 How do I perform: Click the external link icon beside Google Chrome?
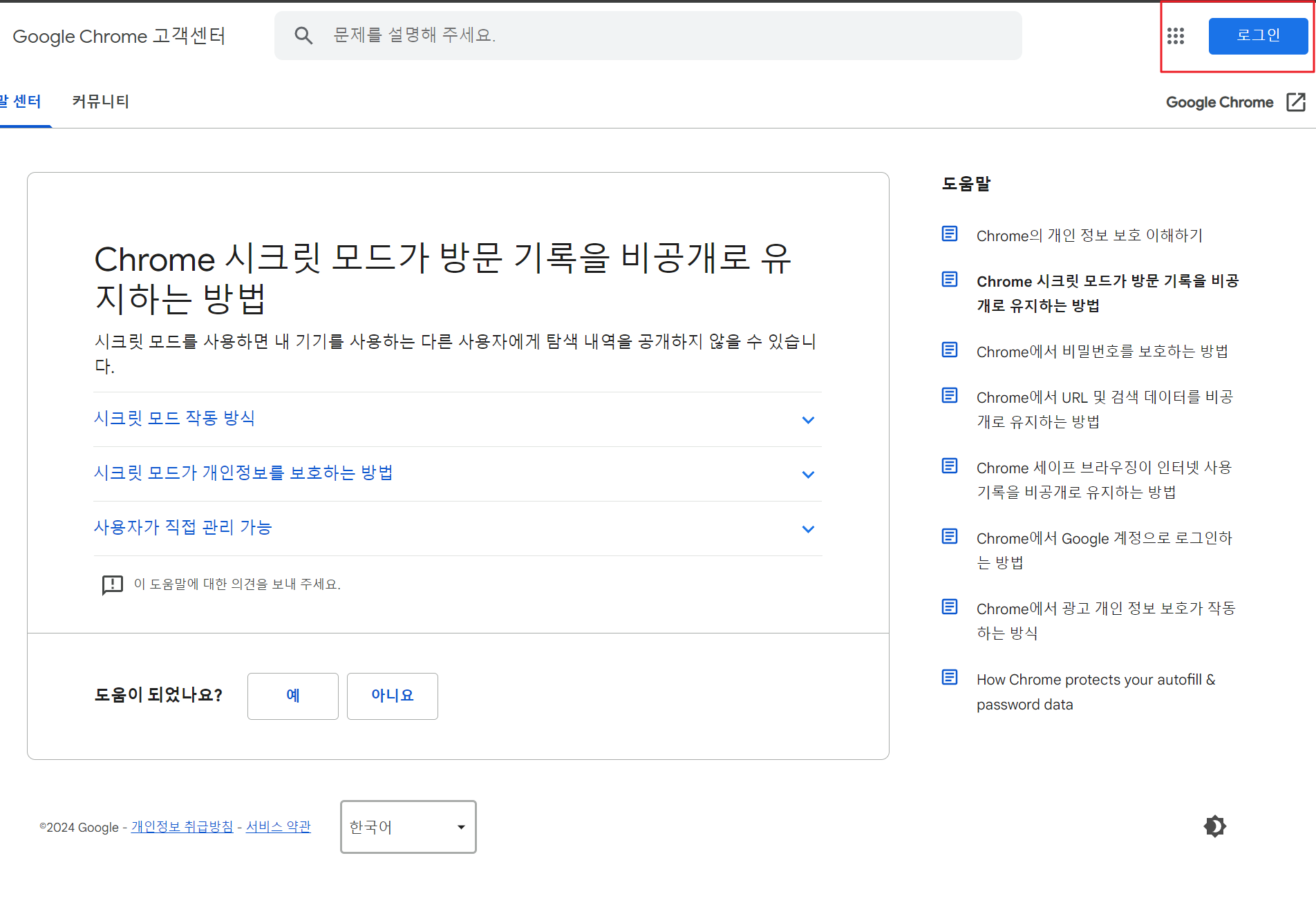[x=1295, y=102]
